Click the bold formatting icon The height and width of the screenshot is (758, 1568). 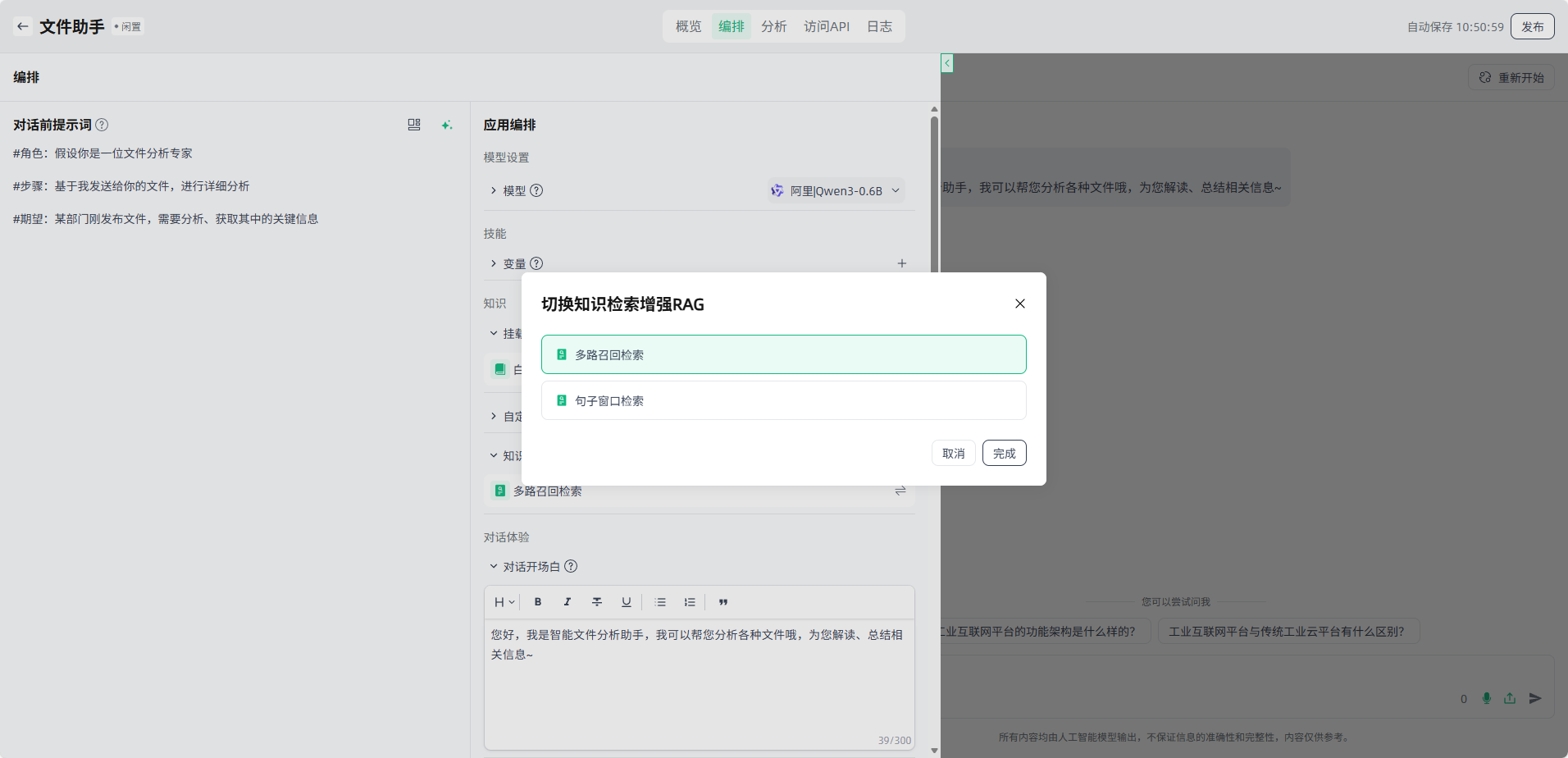[538, 602]
